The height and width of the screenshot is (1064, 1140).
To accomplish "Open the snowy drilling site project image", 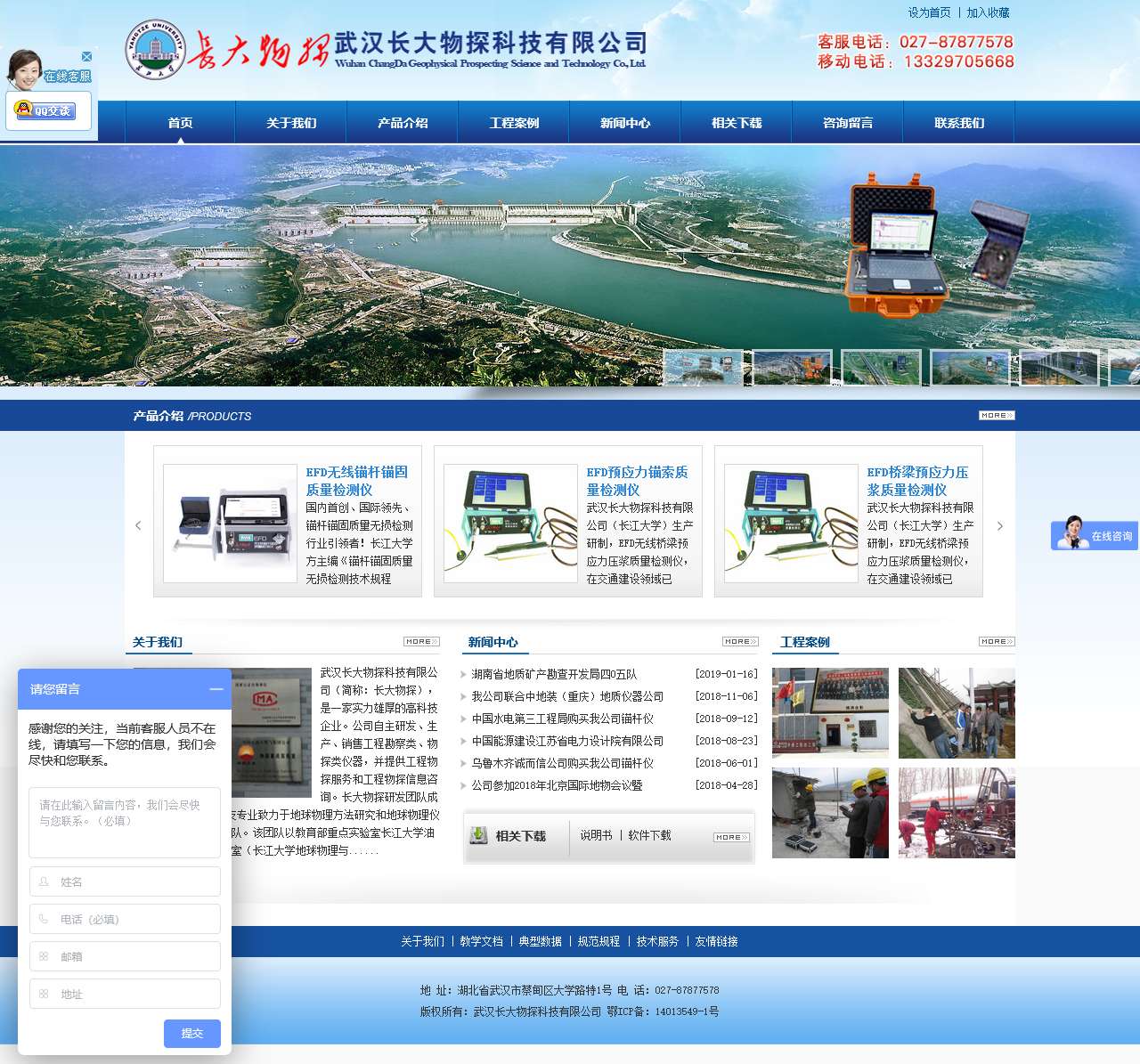I will [957, 813].
